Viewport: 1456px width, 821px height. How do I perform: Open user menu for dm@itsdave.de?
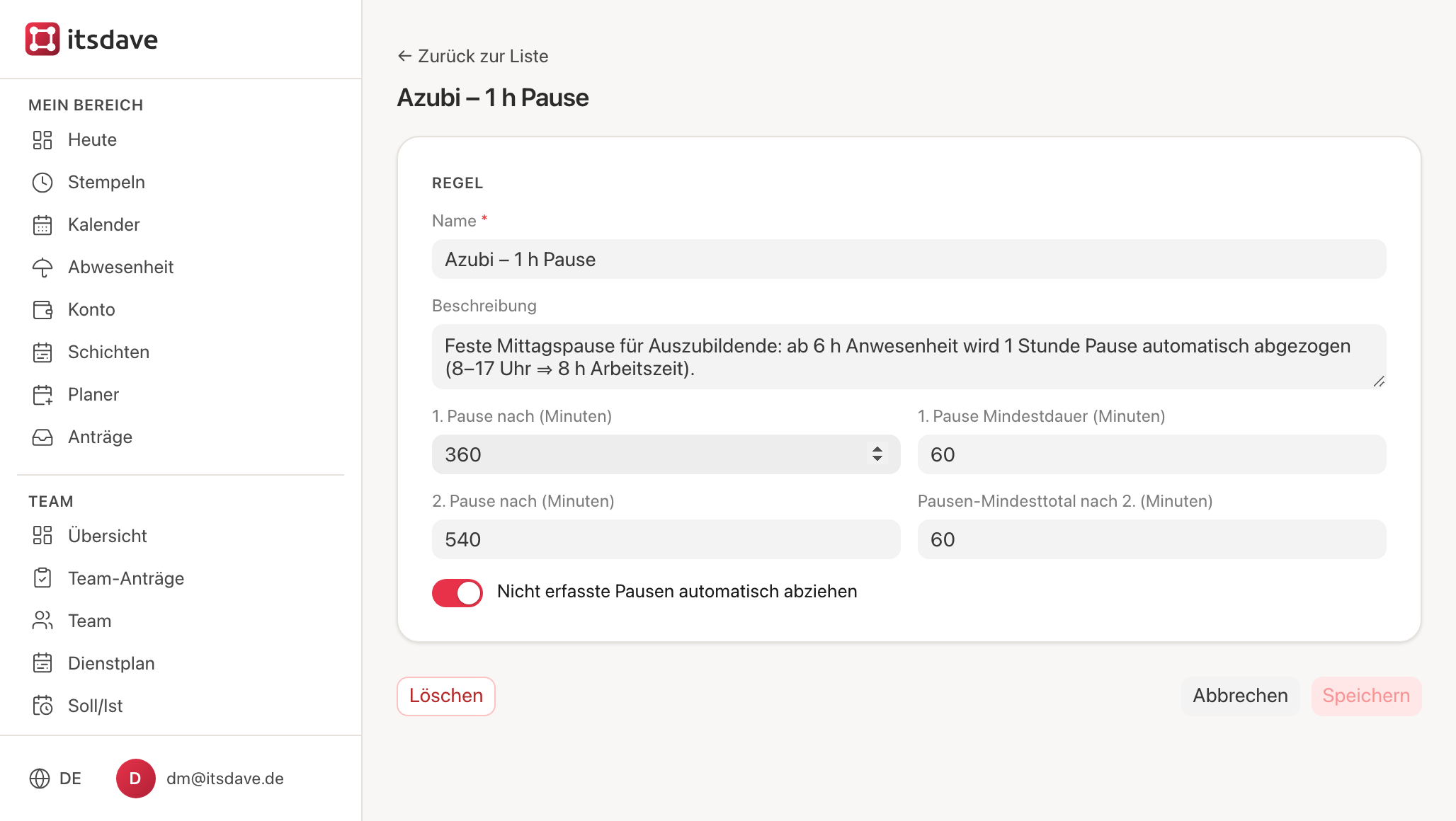click(x=200, y=779)
